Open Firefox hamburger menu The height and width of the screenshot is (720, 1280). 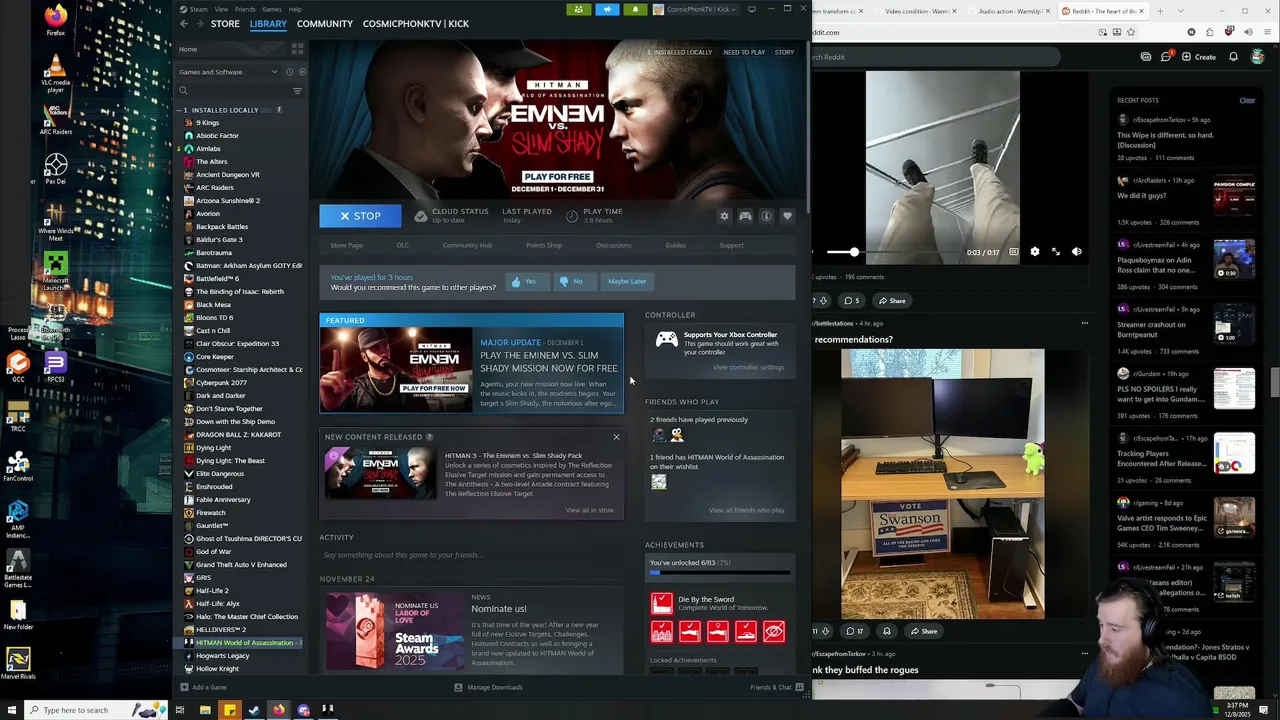tap(1268, 32)
